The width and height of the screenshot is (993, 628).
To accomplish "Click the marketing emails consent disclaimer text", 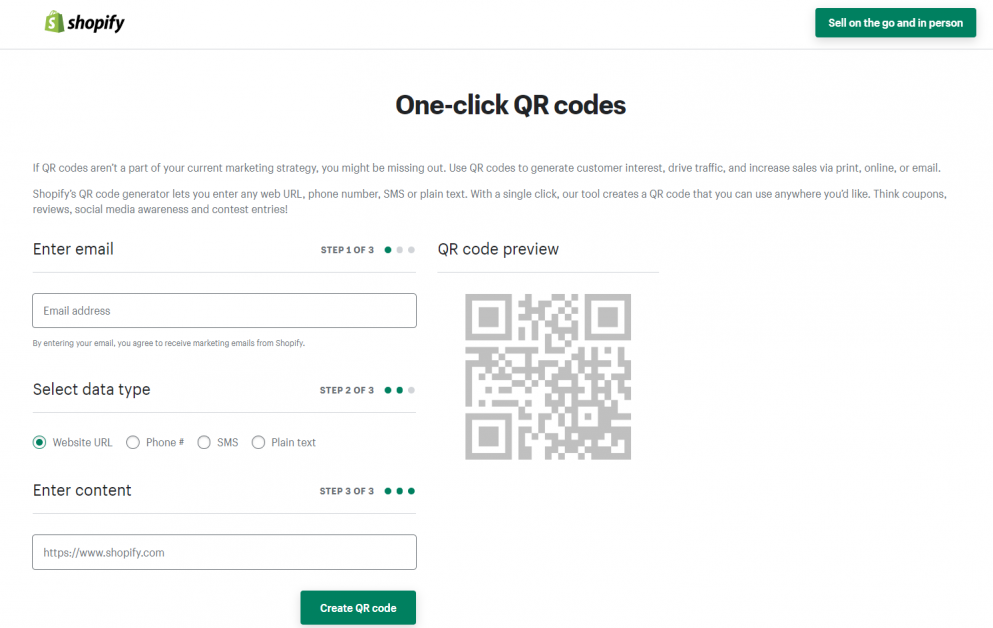I will tap(168, 342).
